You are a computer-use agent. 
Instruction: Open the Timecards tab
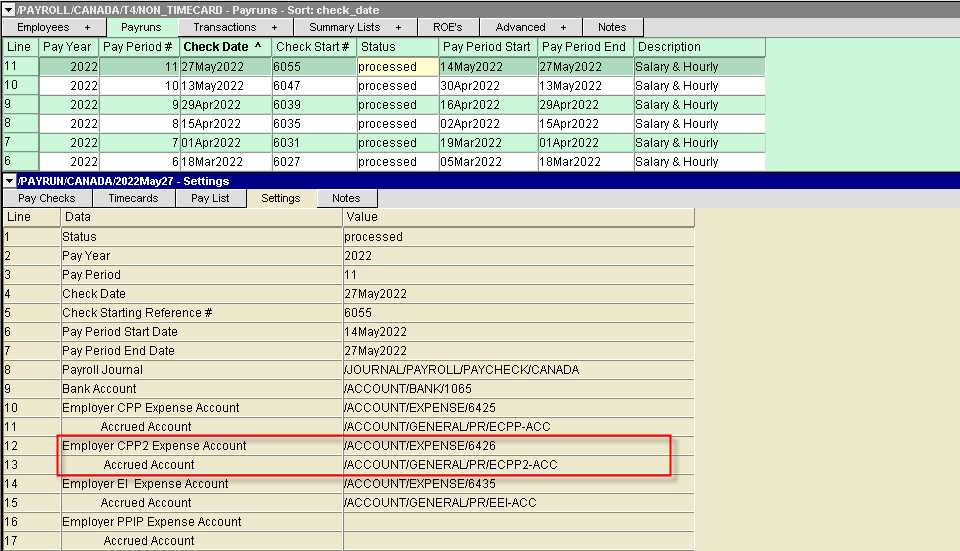coord(133,198)
